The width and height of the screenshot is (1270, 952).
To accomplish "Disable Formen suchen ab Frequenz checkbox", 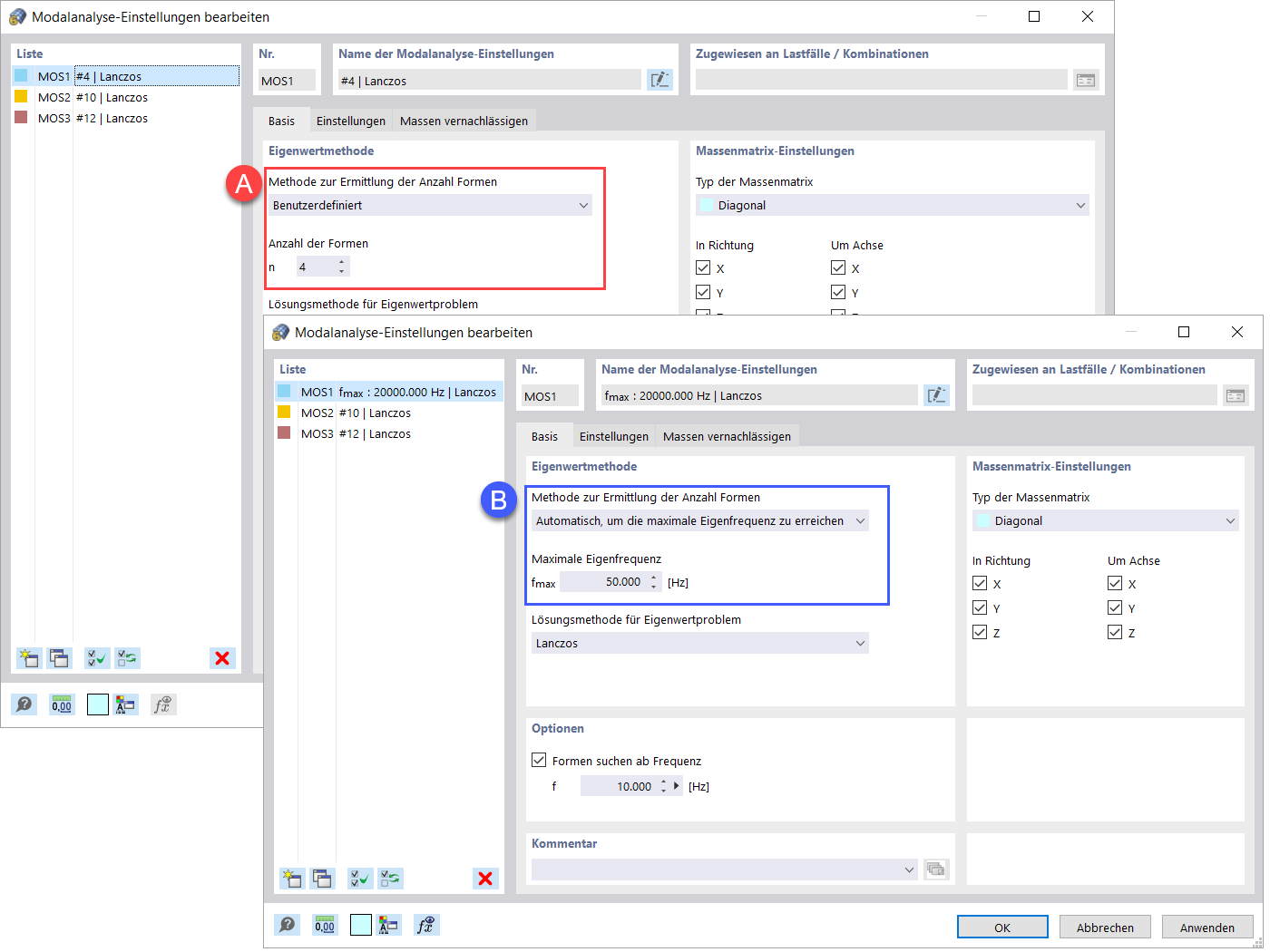I will [x=539, y=760].
